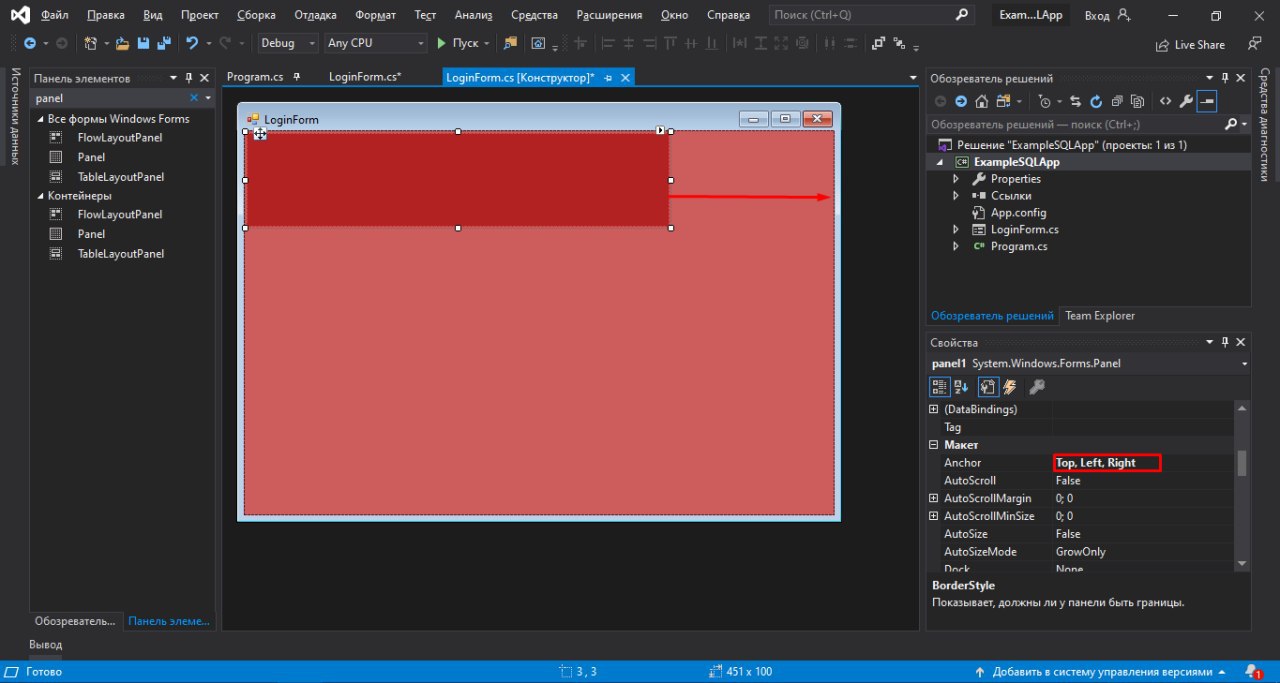Click the blue Refresh icon in Solution Explorer
Viewport: 1280px width, 683px height.
1095,101
